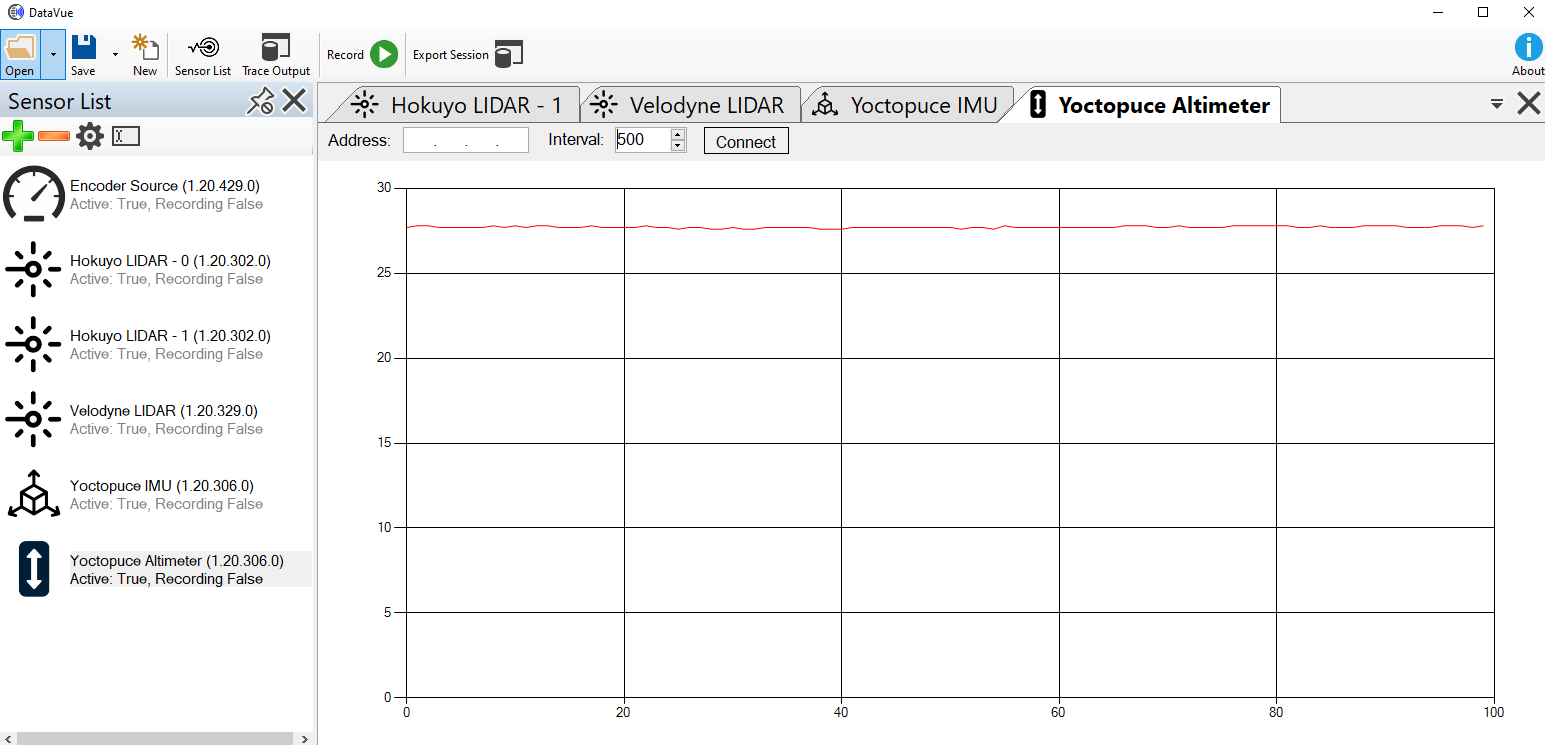Click scrollbar left arrow in sensor list
The height and width of the screenshot is (745, 1545).
click(8, 738)
